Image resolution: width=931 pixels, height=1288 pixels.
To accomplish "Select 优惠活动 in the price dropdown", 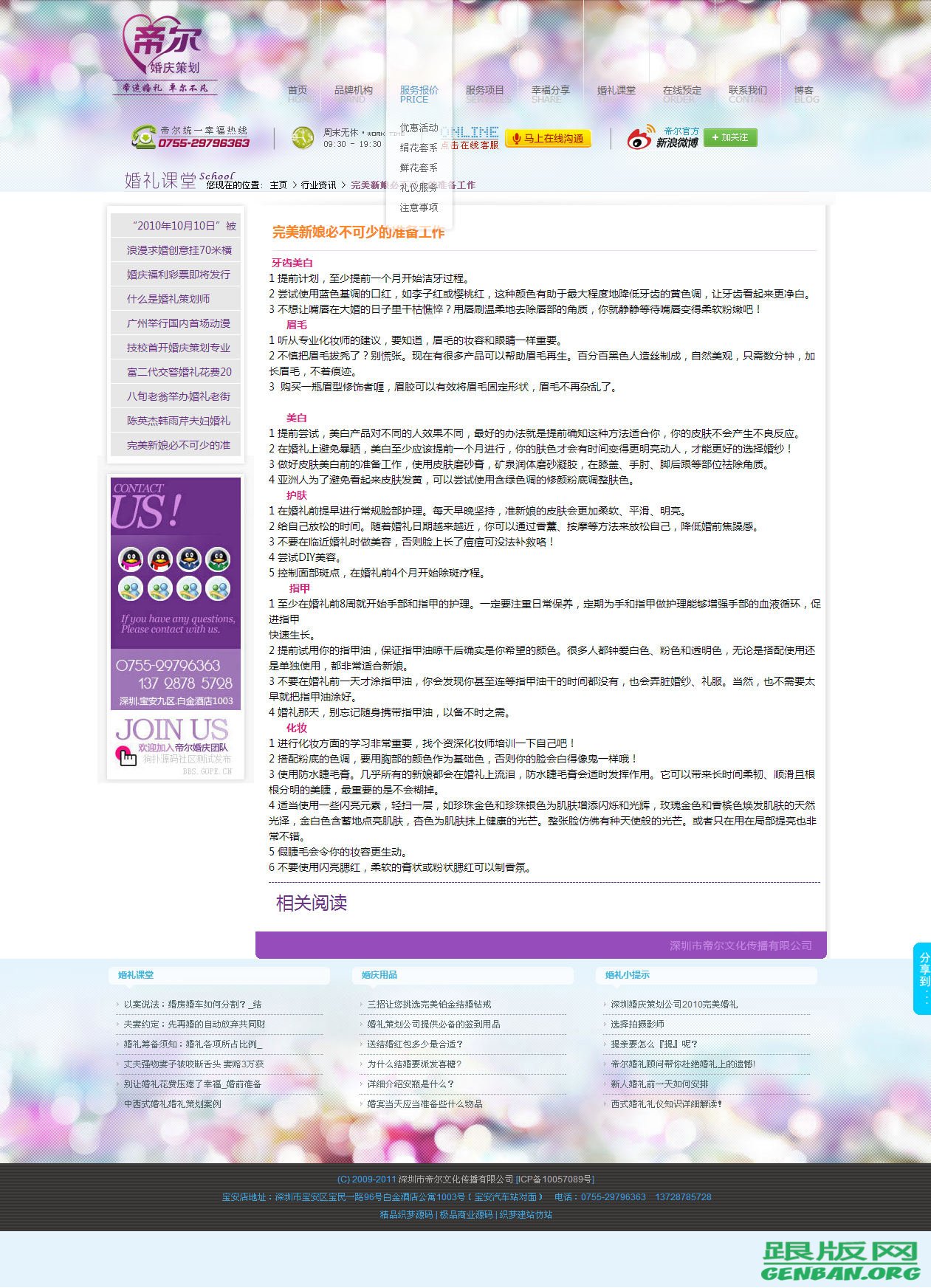I will pyautogui.click(x=419, y=128).
